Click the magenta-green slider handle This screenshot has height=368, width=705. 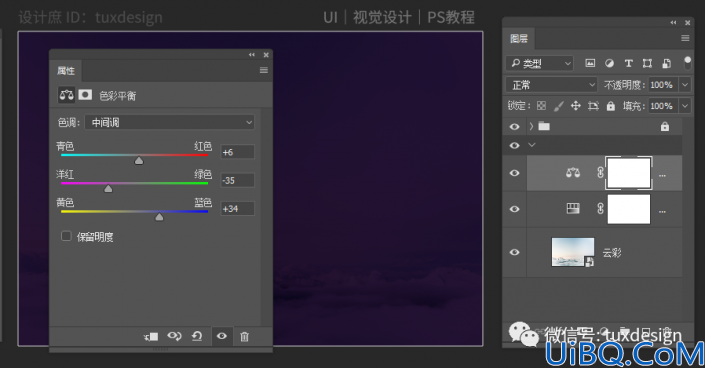108,189
